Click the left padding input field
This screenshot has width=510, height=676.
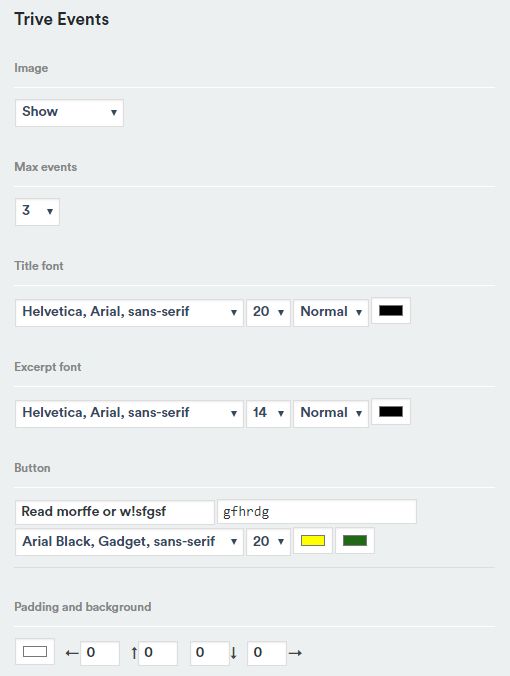100,653
